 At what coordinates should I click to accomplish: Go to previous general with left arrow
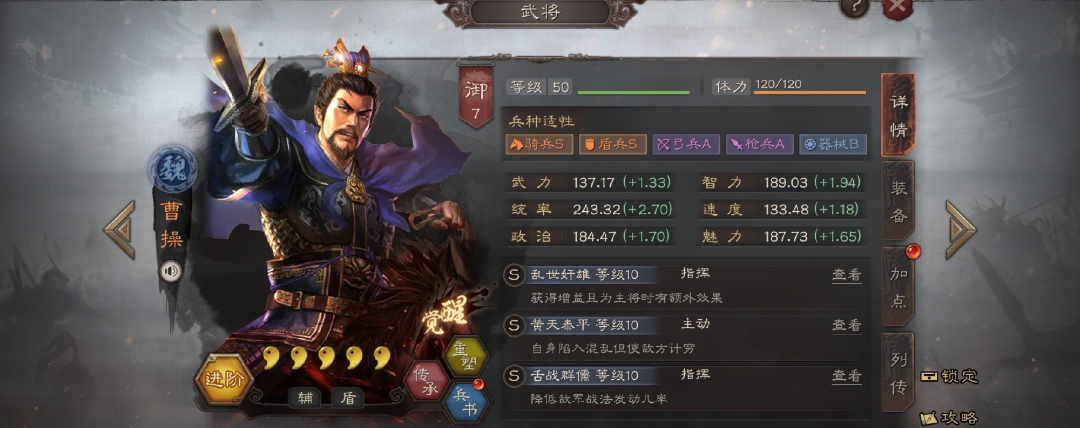click(120, 230)
